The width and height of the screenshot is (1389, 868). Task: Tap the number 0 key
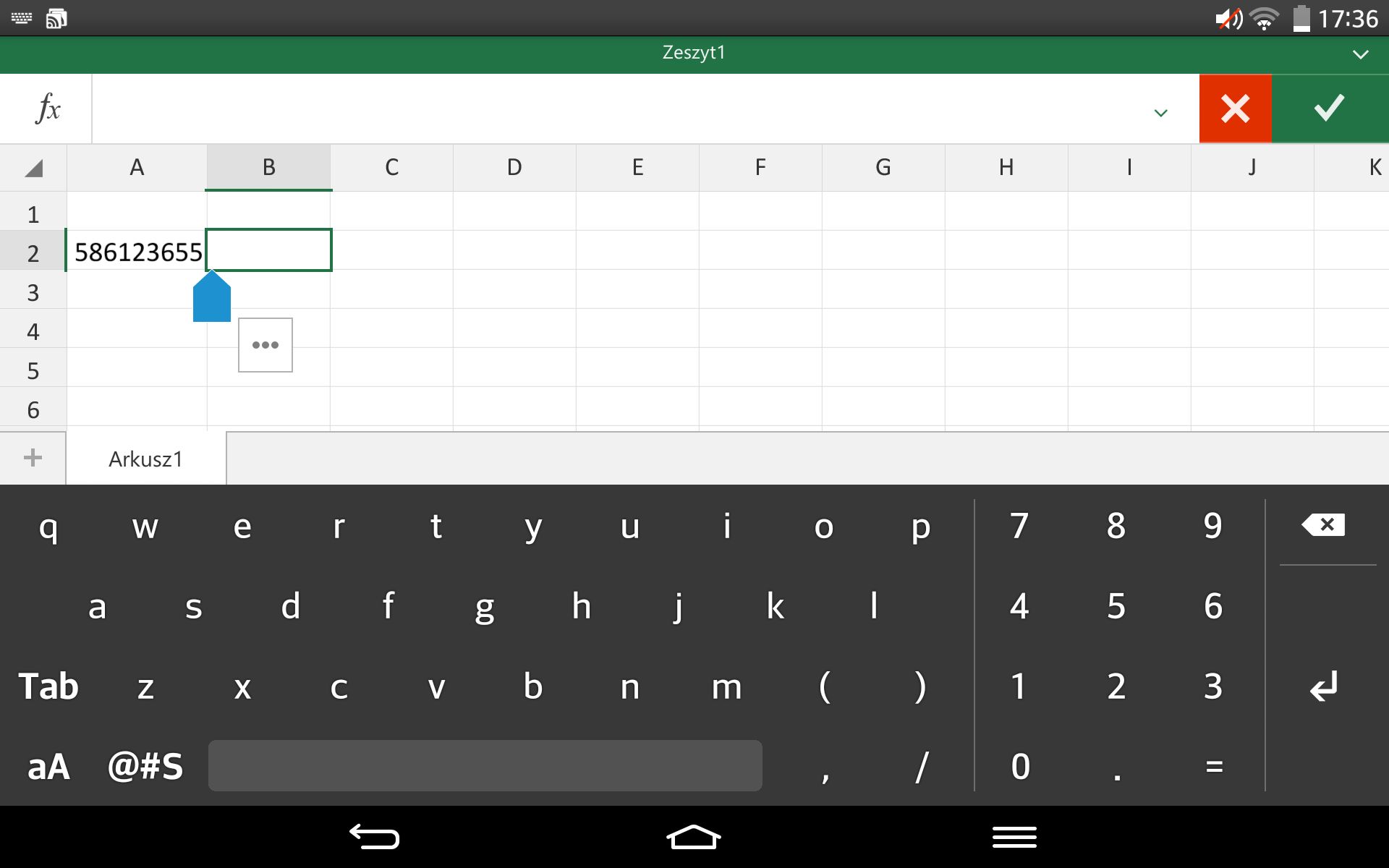[x=1019, y=766]
